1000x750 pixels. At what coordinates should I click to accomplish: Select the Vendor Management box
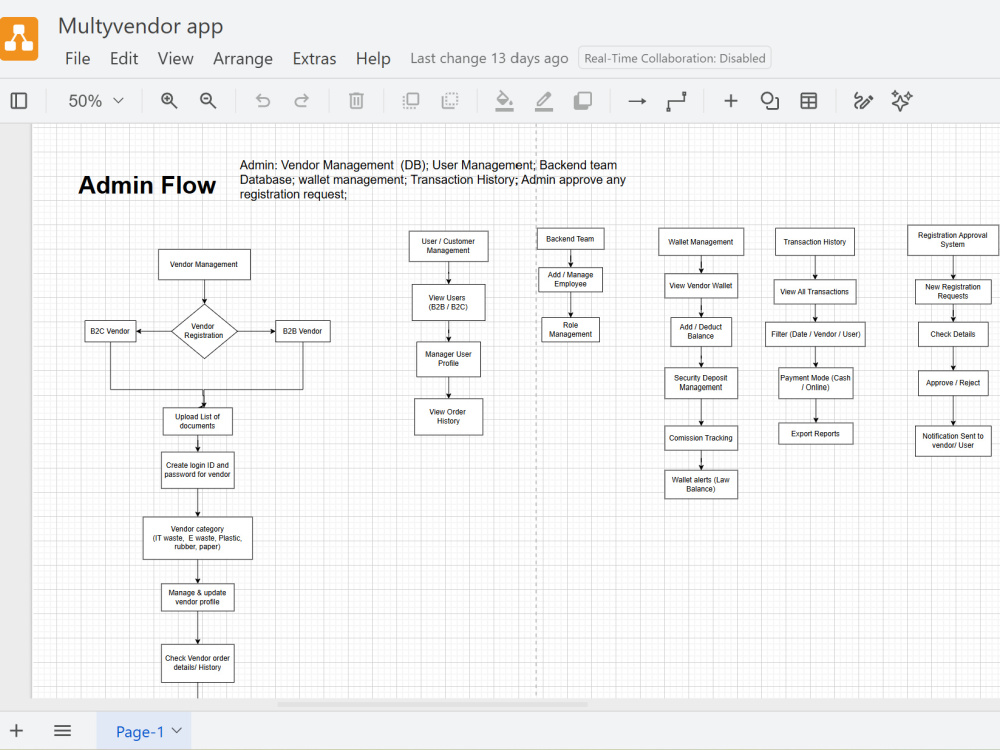204,264
